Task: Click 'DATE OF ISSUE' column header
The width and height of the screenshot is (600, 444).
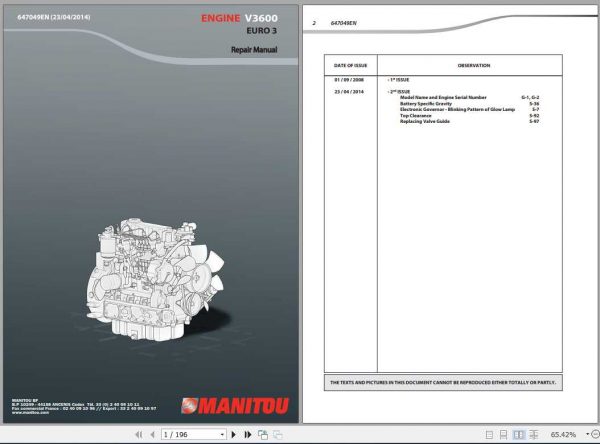Action: pyautogui.click(x=350, y=65)
